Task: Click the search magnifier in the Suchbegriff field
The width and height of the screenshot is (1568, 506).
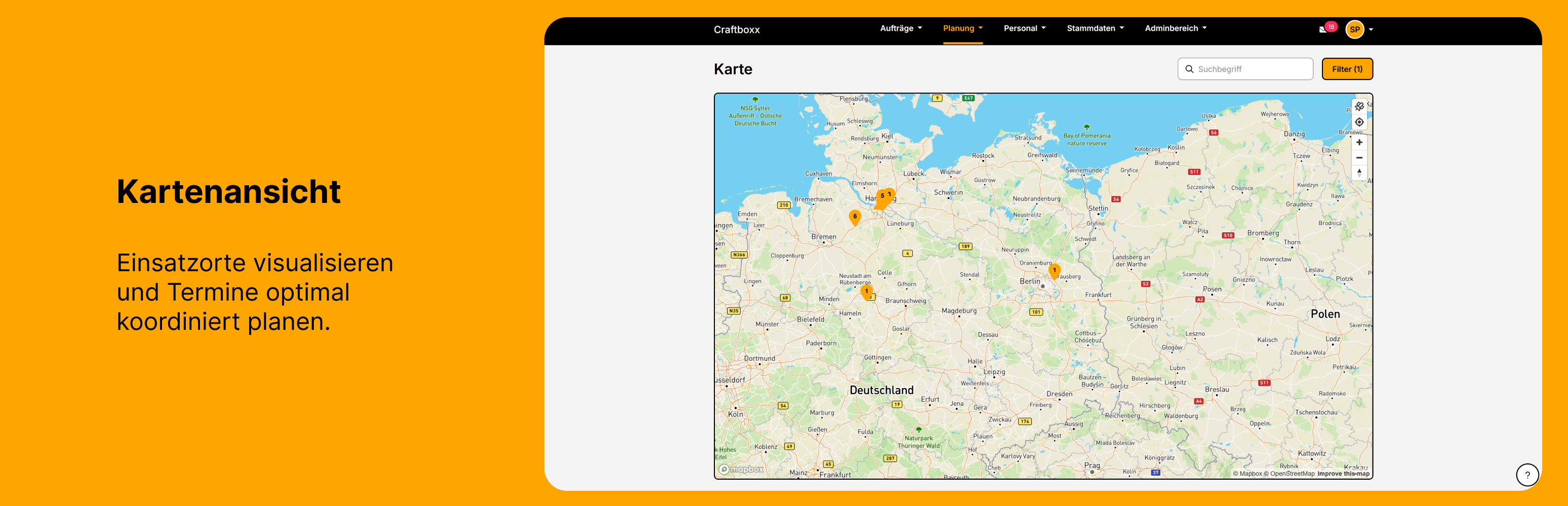Action: (x=1190, y=69)
